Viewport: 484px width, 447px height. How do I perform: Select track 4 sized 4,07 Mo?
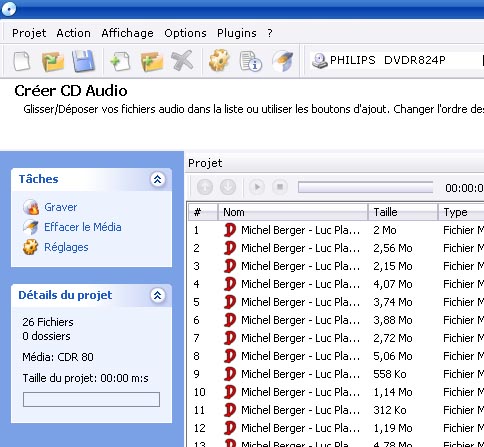pos(336,284)
